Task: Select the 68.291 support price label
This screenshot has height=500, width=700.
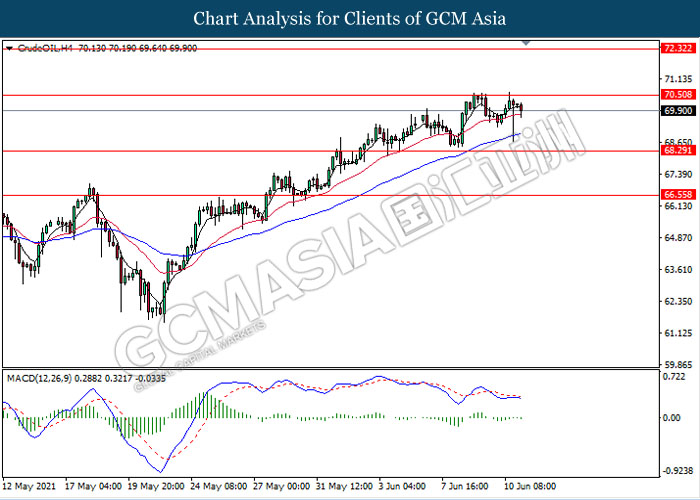Action: [x=678, y=150]
